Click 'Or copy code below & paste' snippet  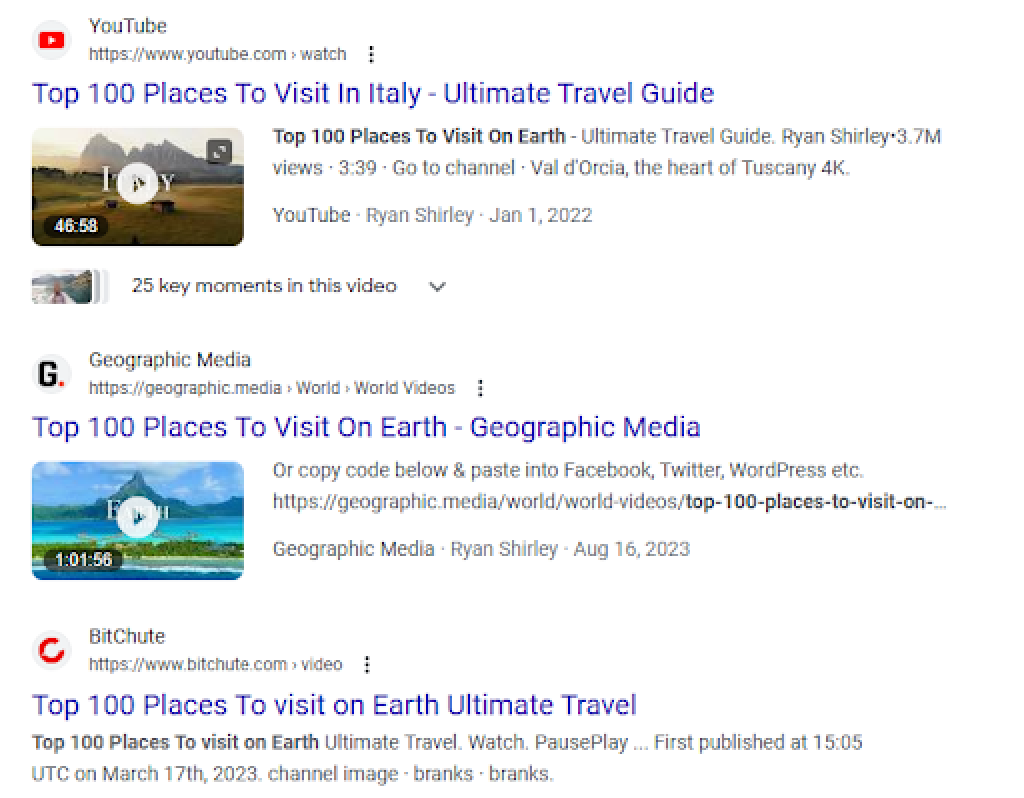(568, 470)
